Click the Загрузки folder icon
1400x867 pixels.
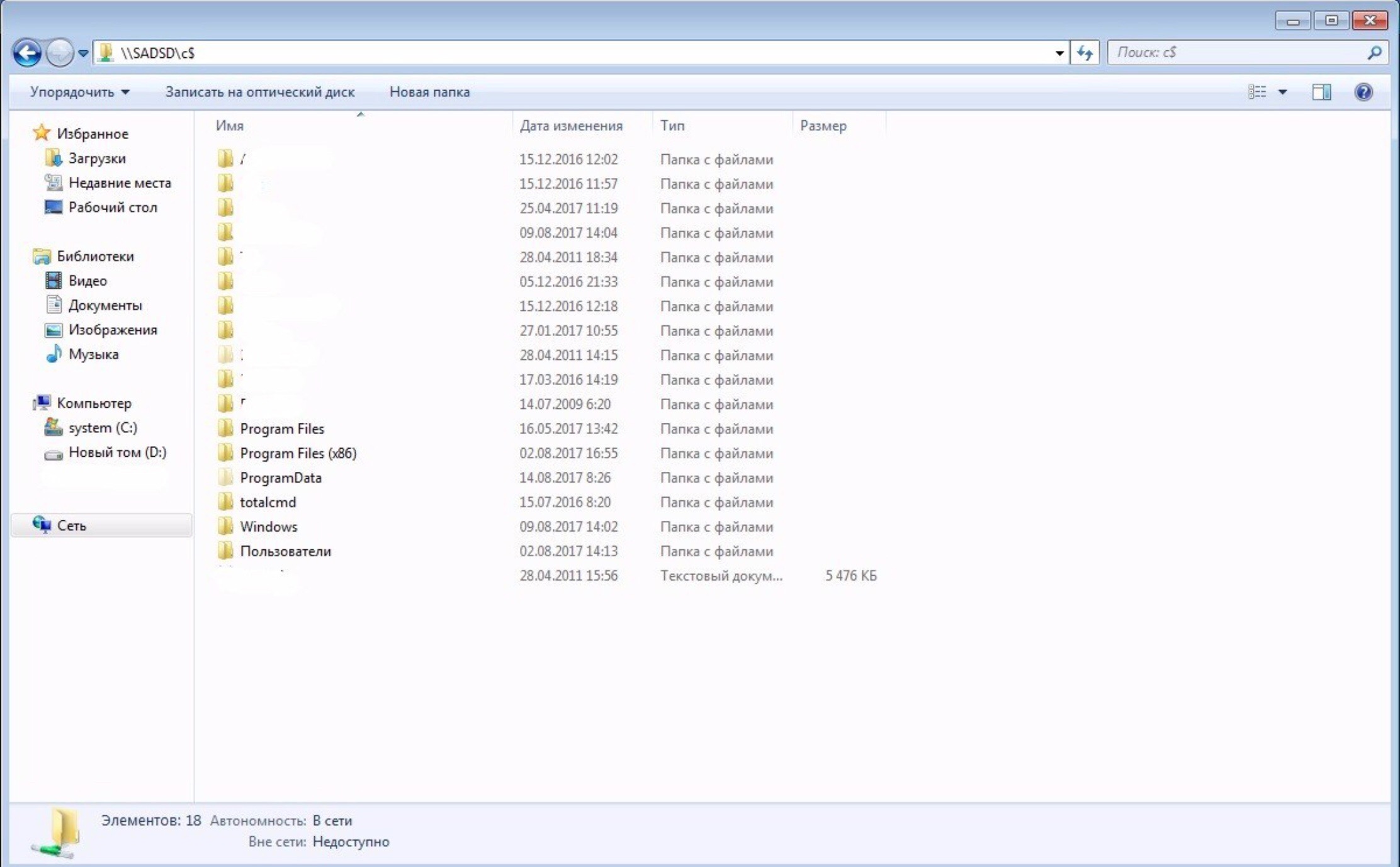(54, 157)
